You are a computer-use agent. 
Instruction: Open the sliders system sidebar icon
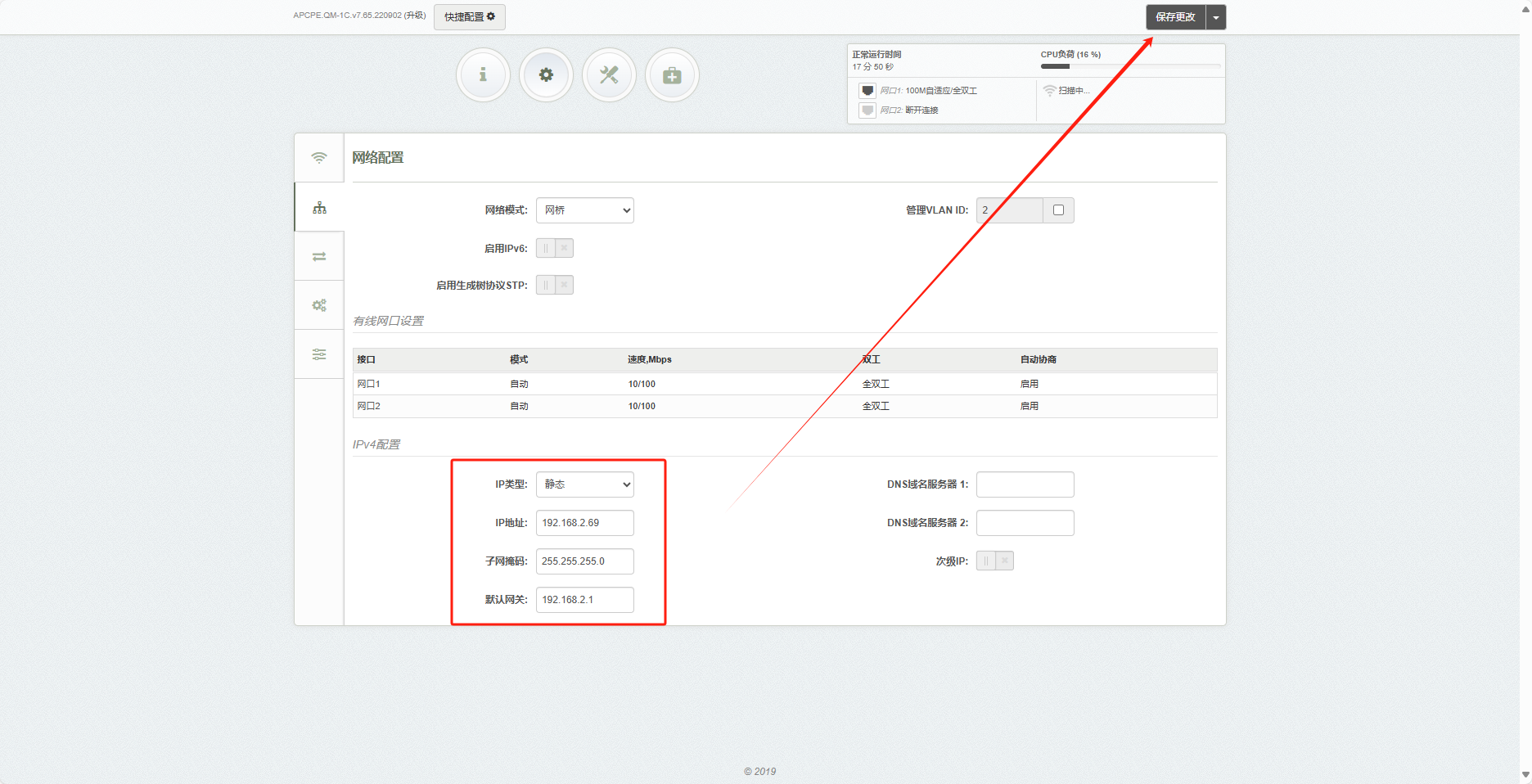tap(319, 354)
